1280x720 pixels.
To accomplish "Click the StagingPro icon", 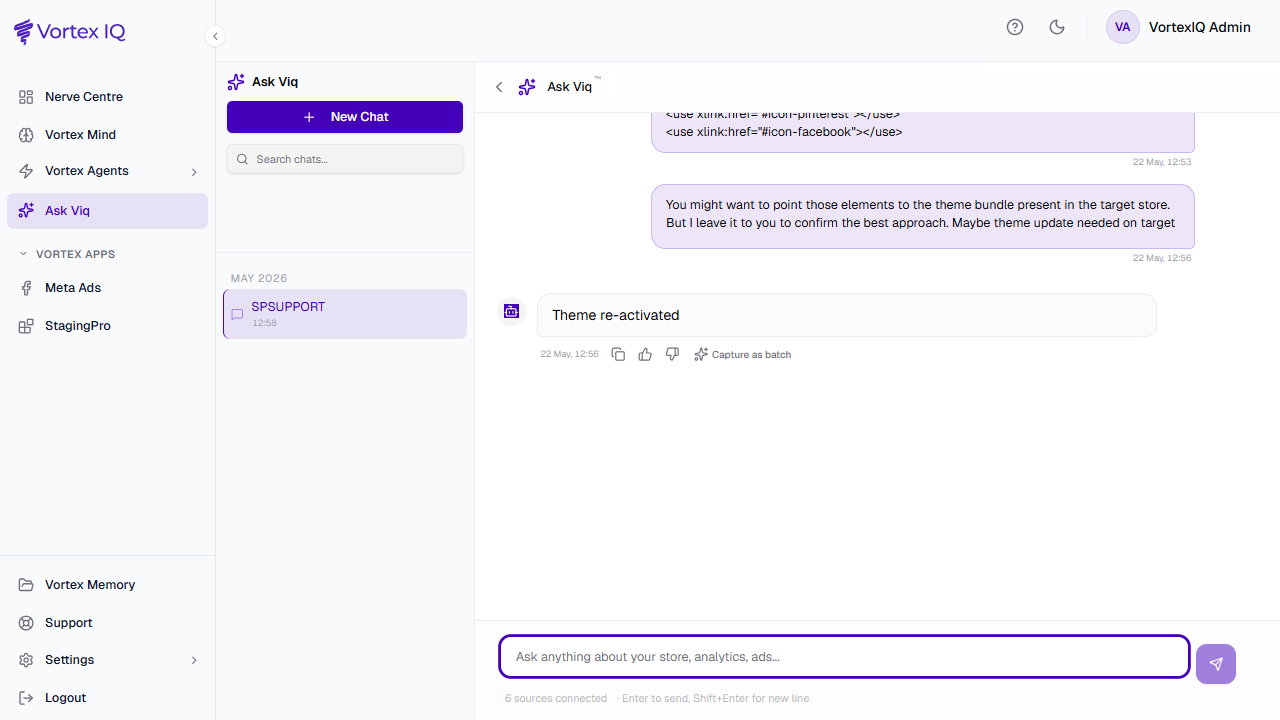I will (26, 326).
